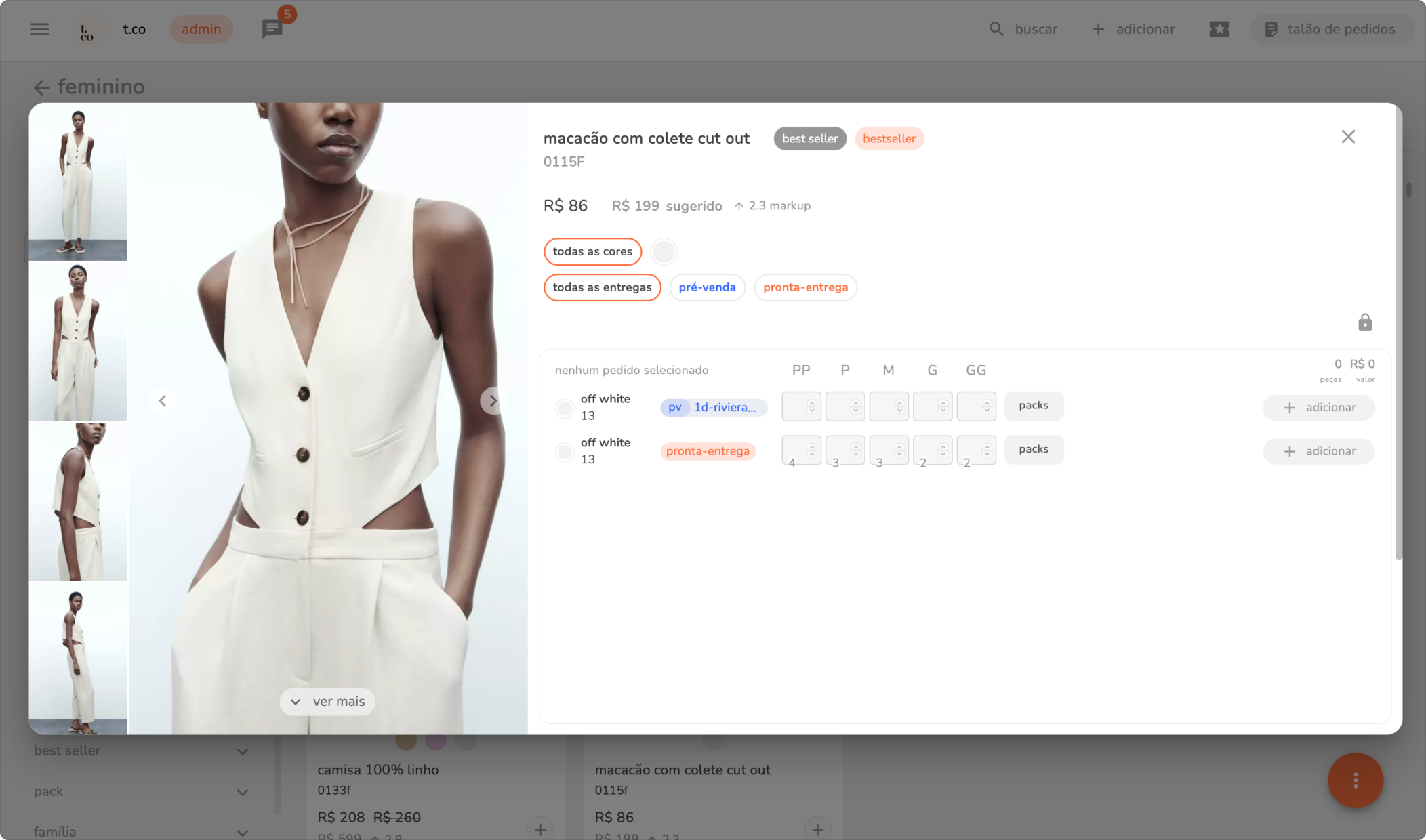Click the buscar search icon
The width and height of the screenshot is (1426, 840).
pyautogui.click(x=996, y=29)
